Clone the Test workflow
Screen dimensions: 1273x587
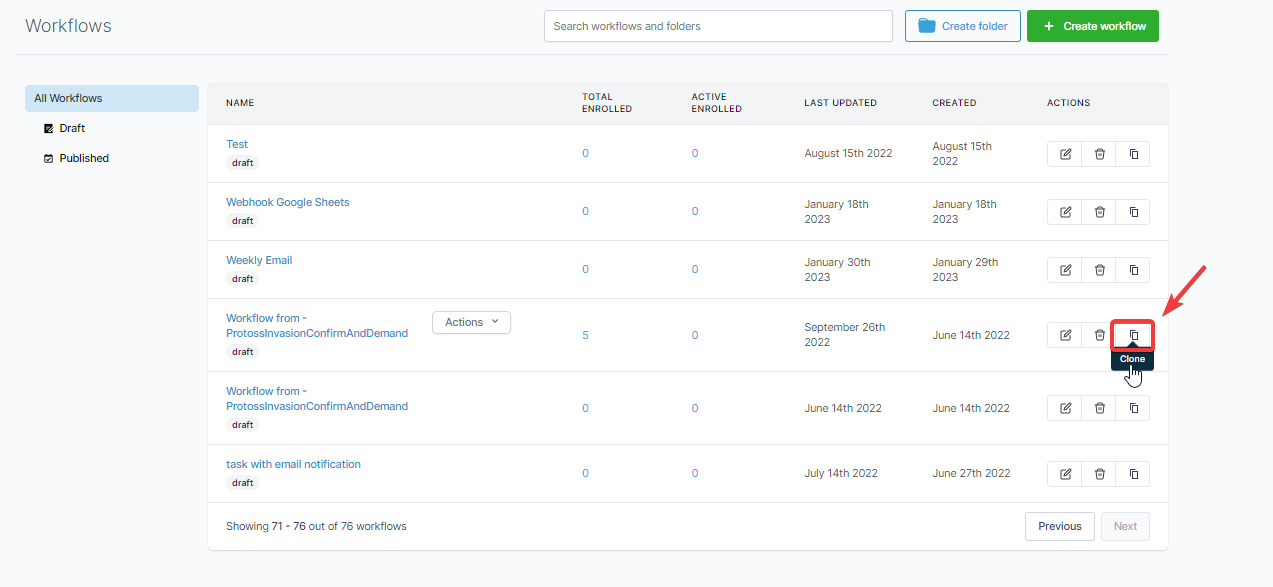tap(1133, 154)
